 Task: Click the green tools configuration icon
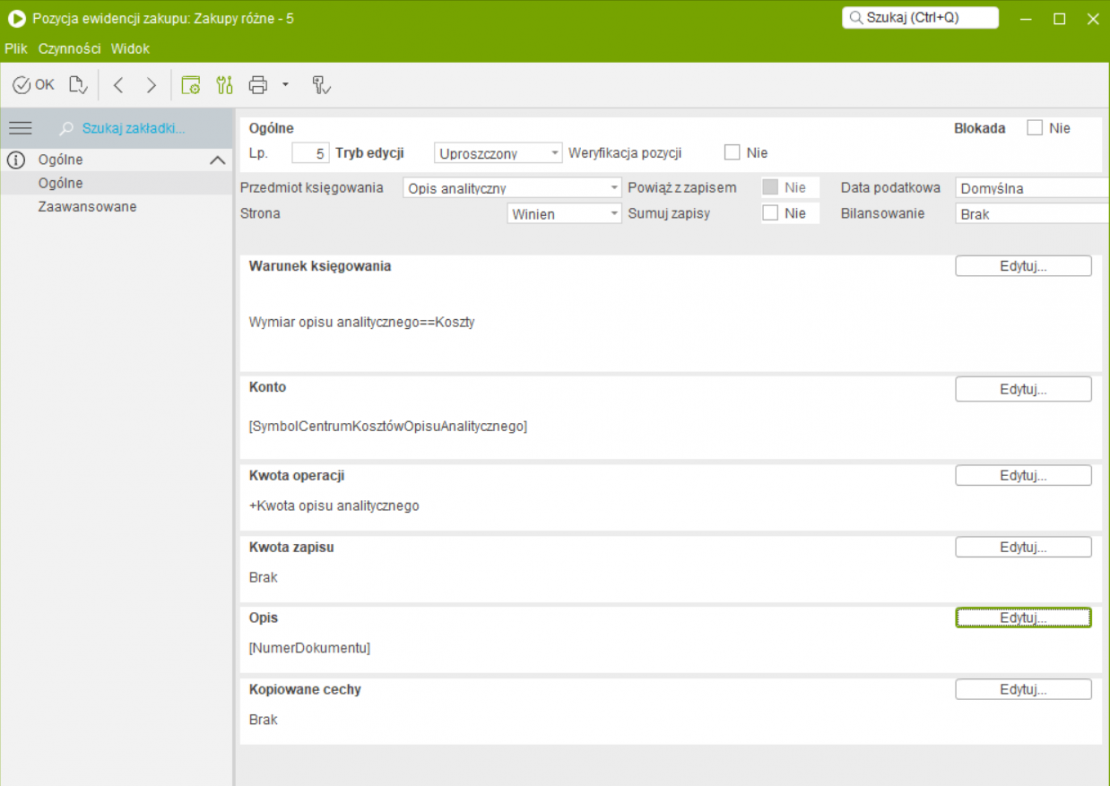tap(224, 85)
